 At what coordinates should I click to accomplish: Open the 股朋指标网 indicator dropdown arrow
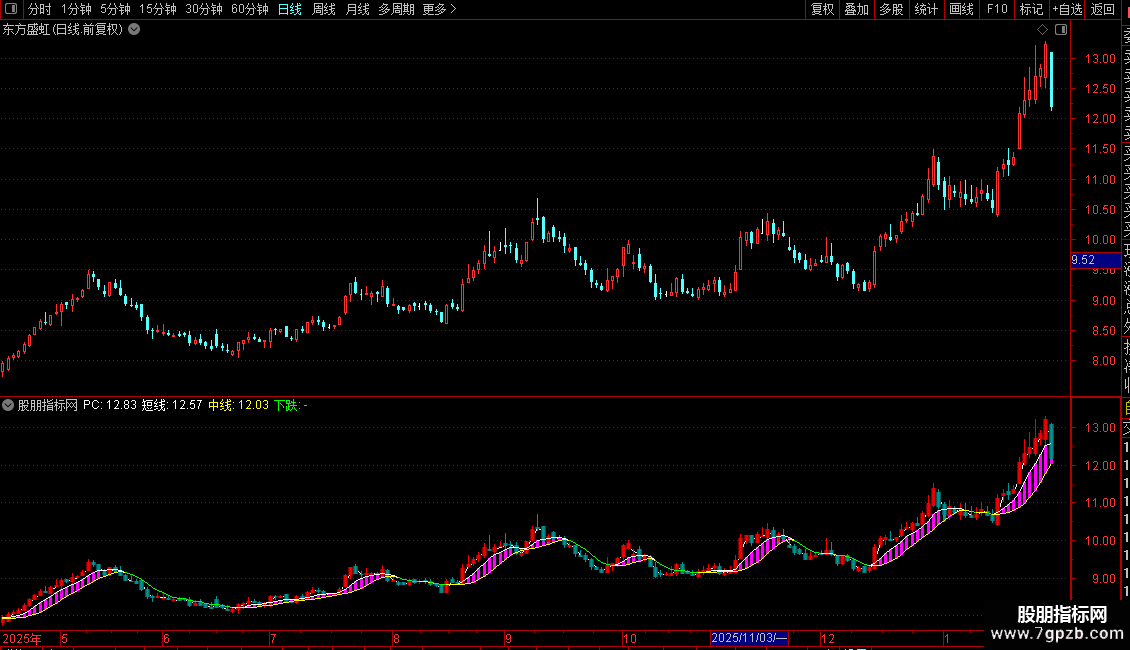[x=8, y=405]
